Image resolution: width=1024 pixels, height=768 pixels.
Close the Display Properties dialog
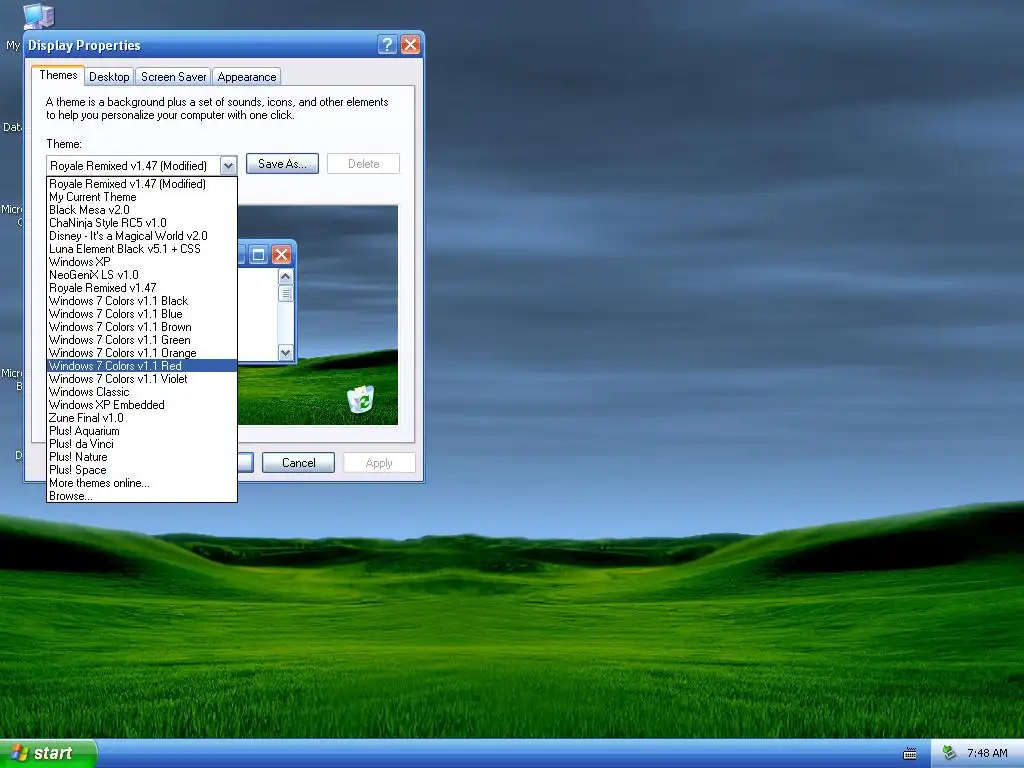click(x=410, y=44)
